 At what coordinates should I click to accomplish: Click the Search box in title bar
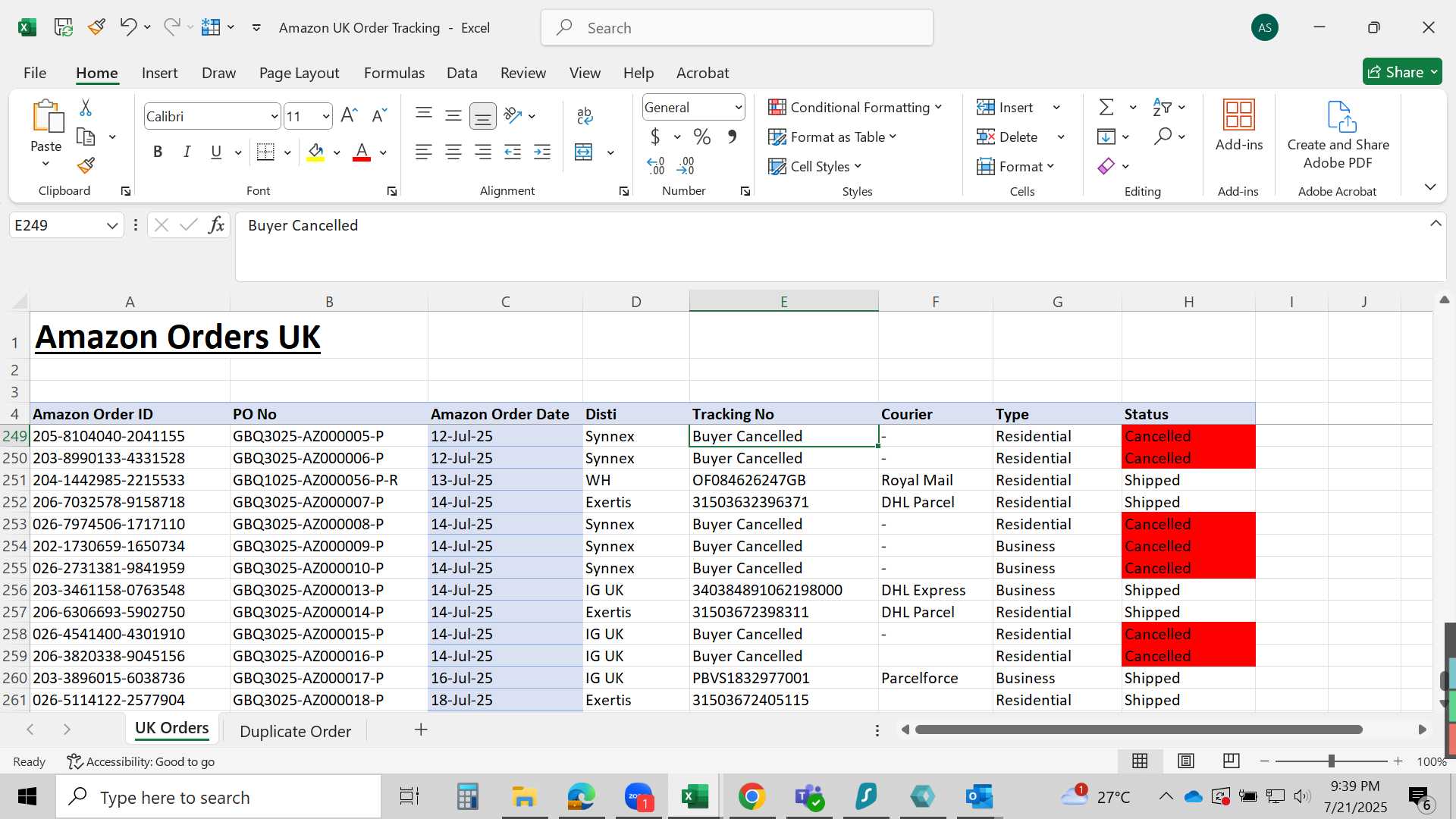(x=737, y=28)
